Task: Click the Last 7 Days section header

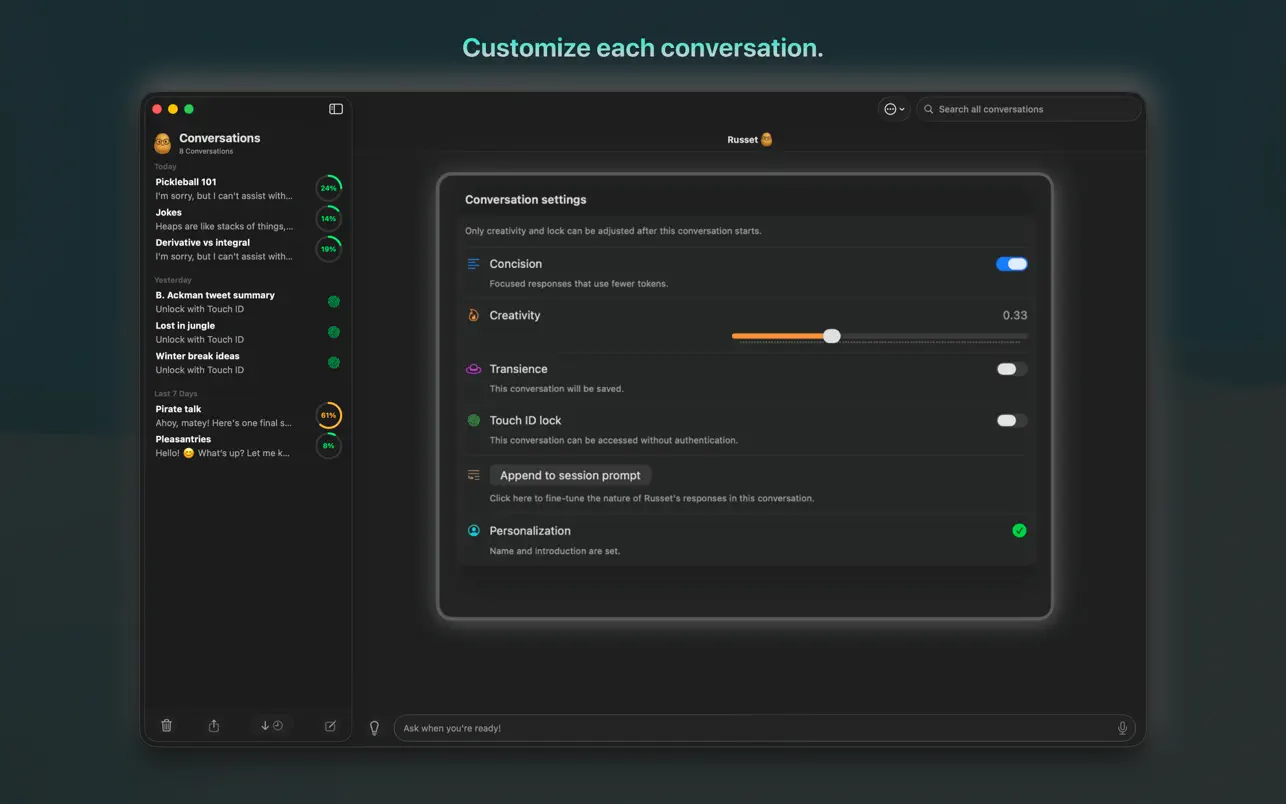Action: pyautogui.click(x=176, y=394)
